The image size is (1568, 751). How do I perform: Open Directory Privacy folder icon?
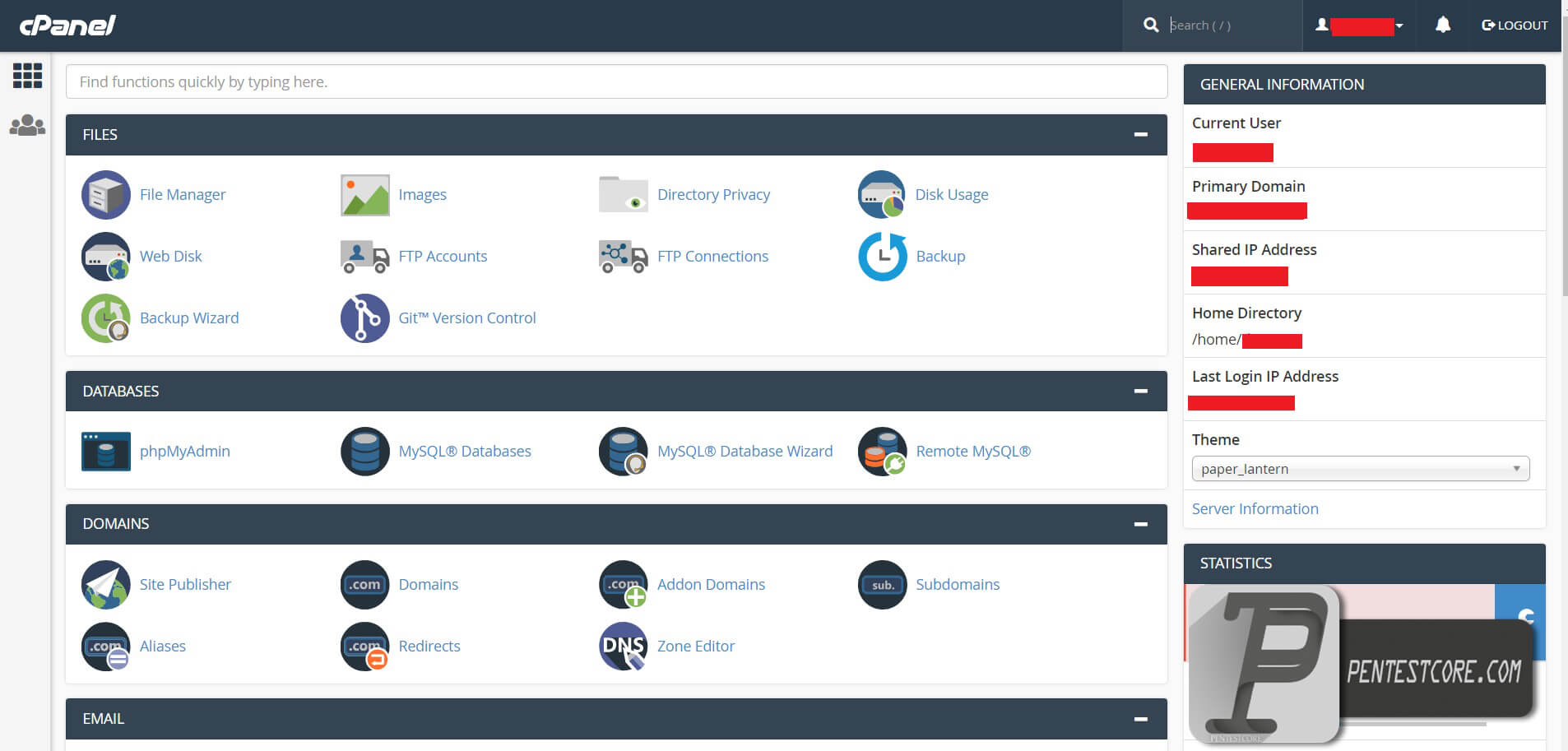pyautogui.click(x=624, y=195)
